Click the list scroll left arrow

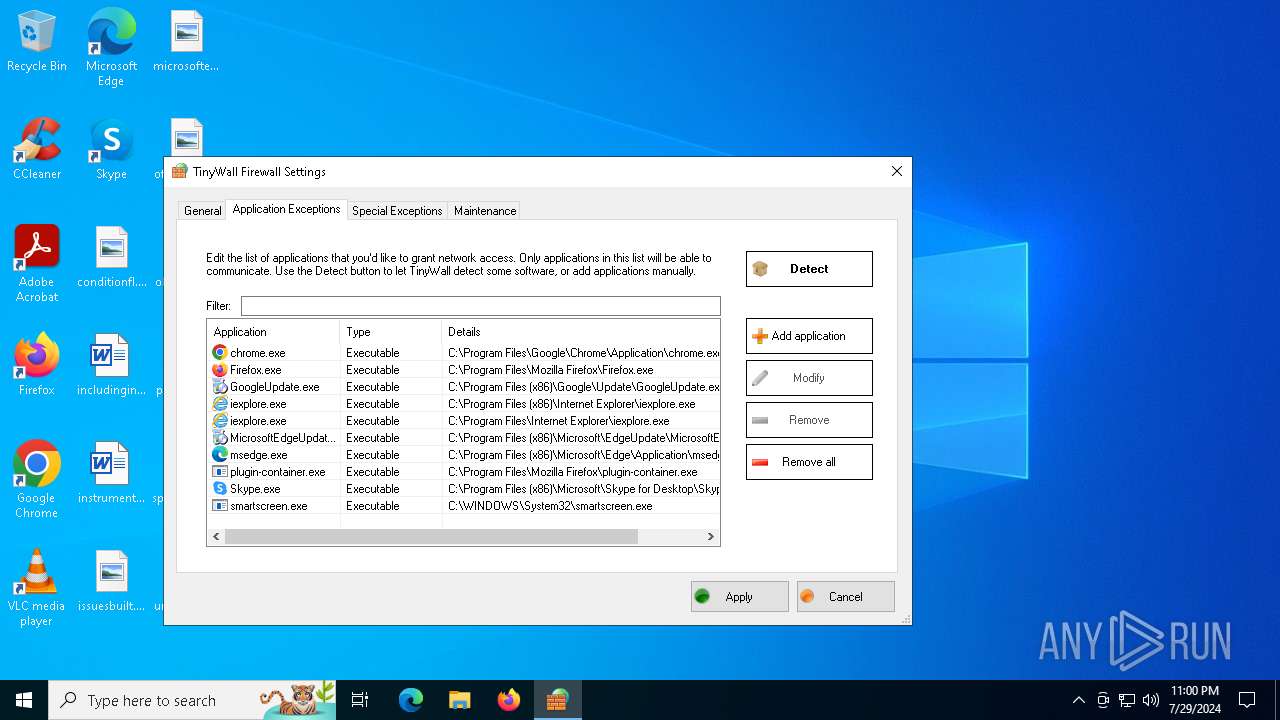point(215,537)
